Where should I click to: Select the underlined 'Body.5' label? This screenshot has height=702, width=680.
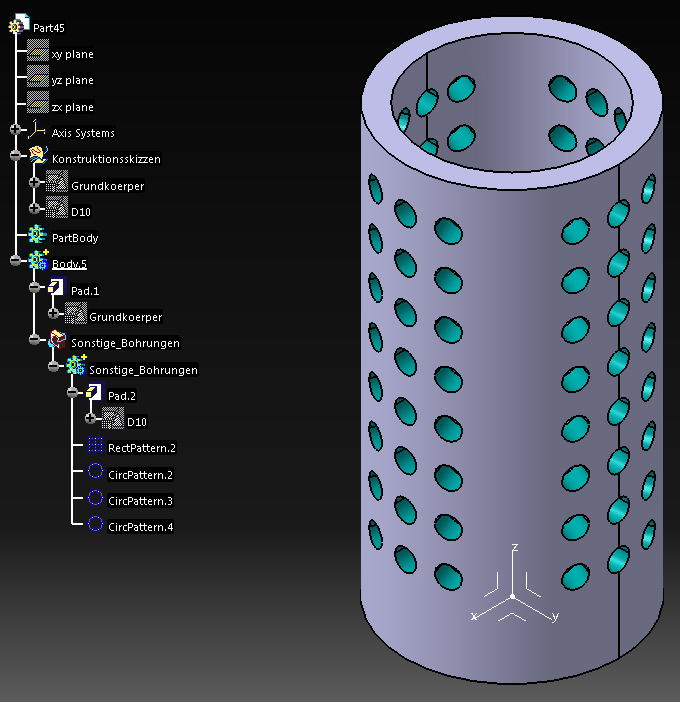(69, 264)
